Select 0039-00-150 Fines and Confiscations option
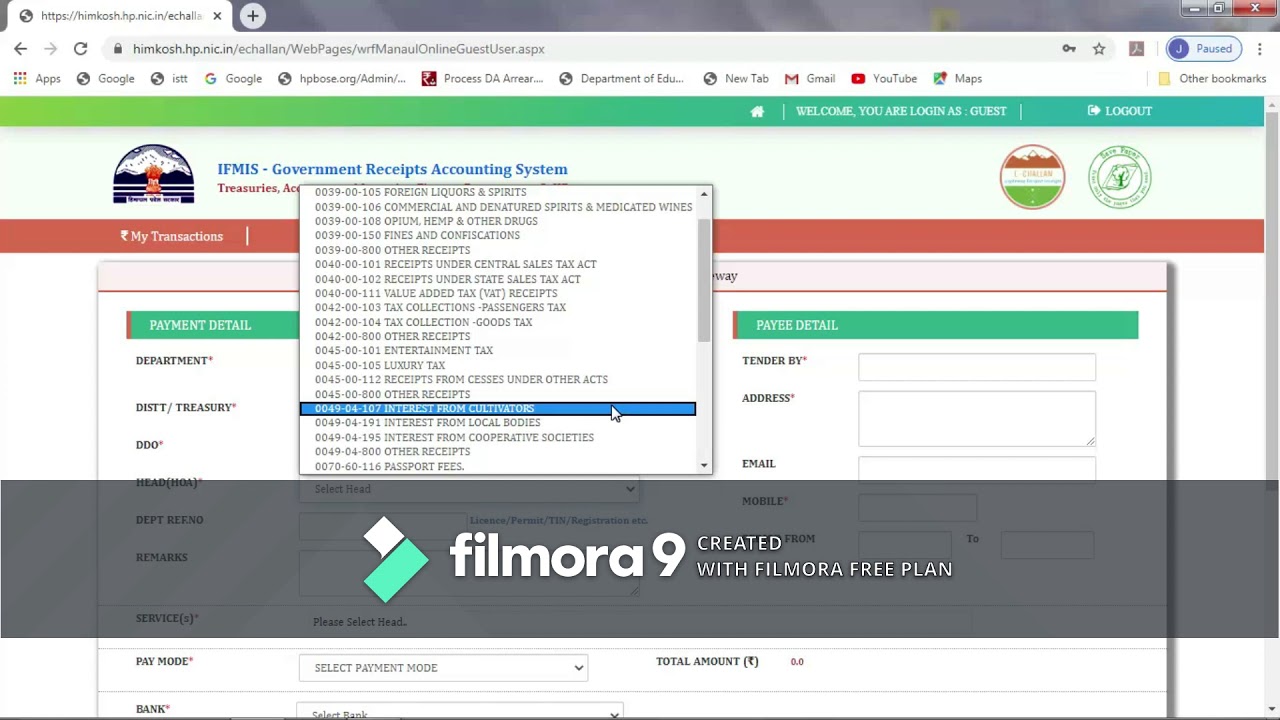1280x720 pixels. coord(498,235)
